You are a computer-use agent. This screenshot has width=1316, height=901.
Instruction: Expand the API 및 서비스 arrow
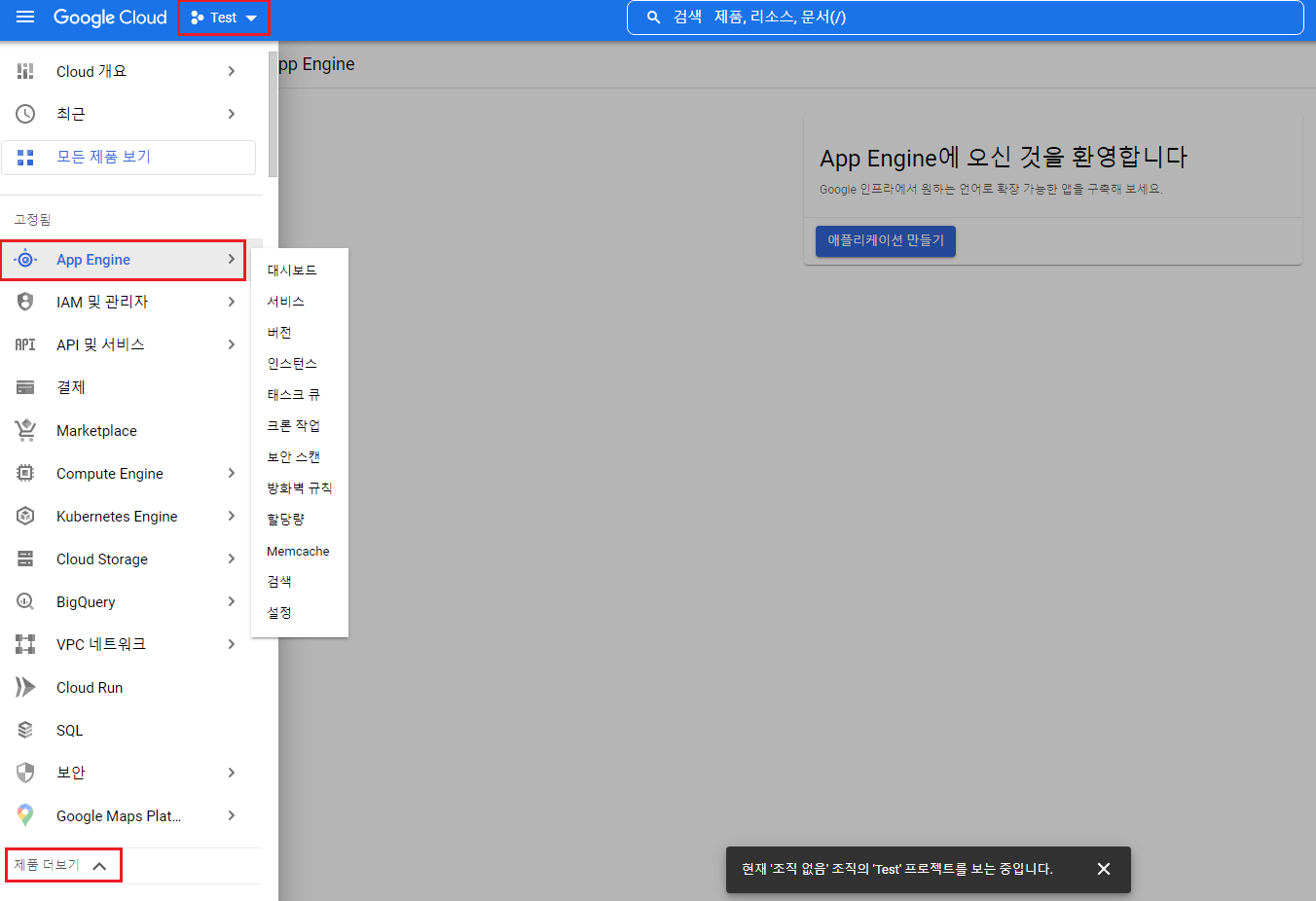pos(231,344)
